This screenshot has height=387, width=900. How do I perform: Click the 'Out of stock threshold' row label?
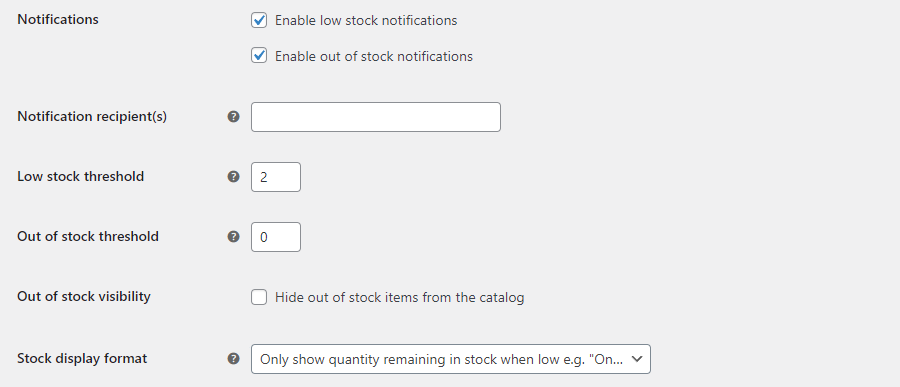click(88, 236)
